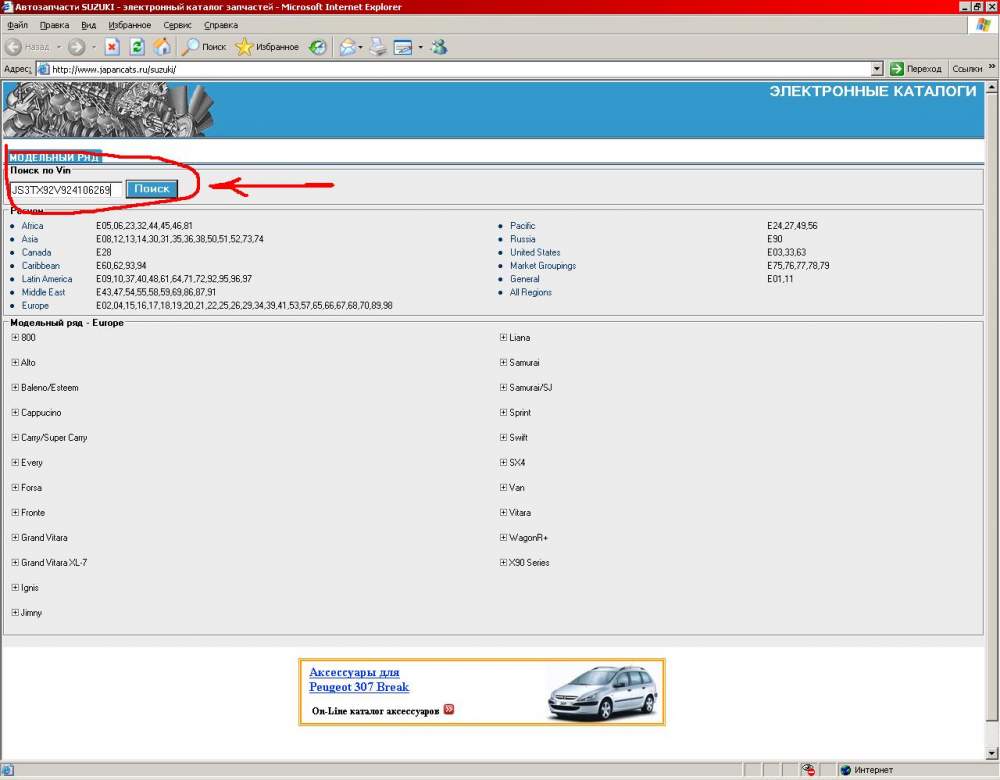Click the Windows flag logo in menu bar
The width and height of the screenshot is (1000, 780).
click(983, 25)
